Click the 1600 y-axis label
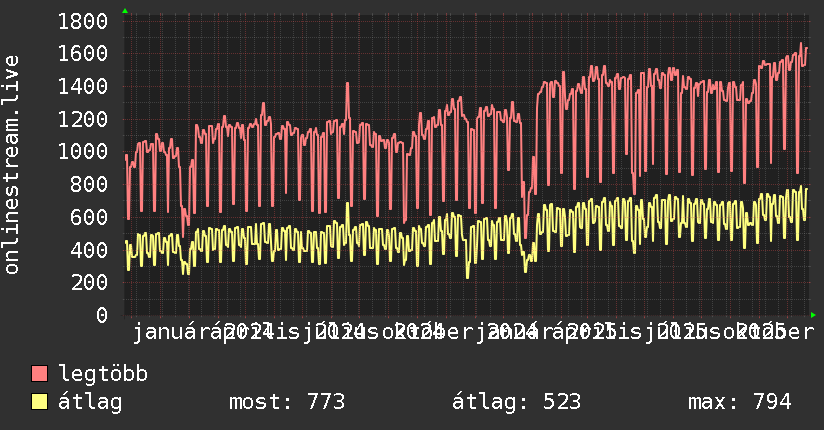 (83, 54)
